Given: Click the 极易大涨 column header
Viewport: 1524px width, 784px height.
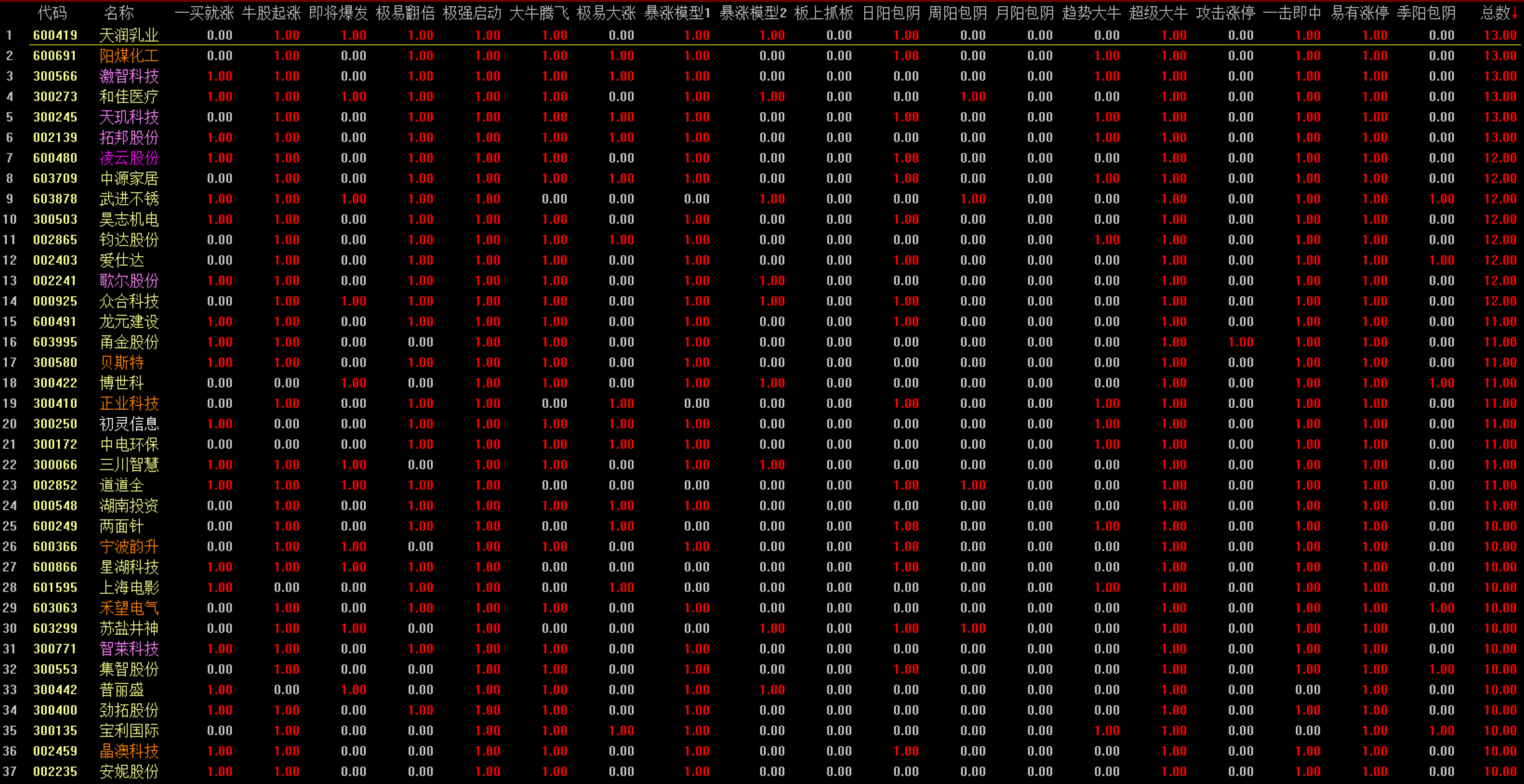Looking at the screenshot, I should (x=606, y=13).
